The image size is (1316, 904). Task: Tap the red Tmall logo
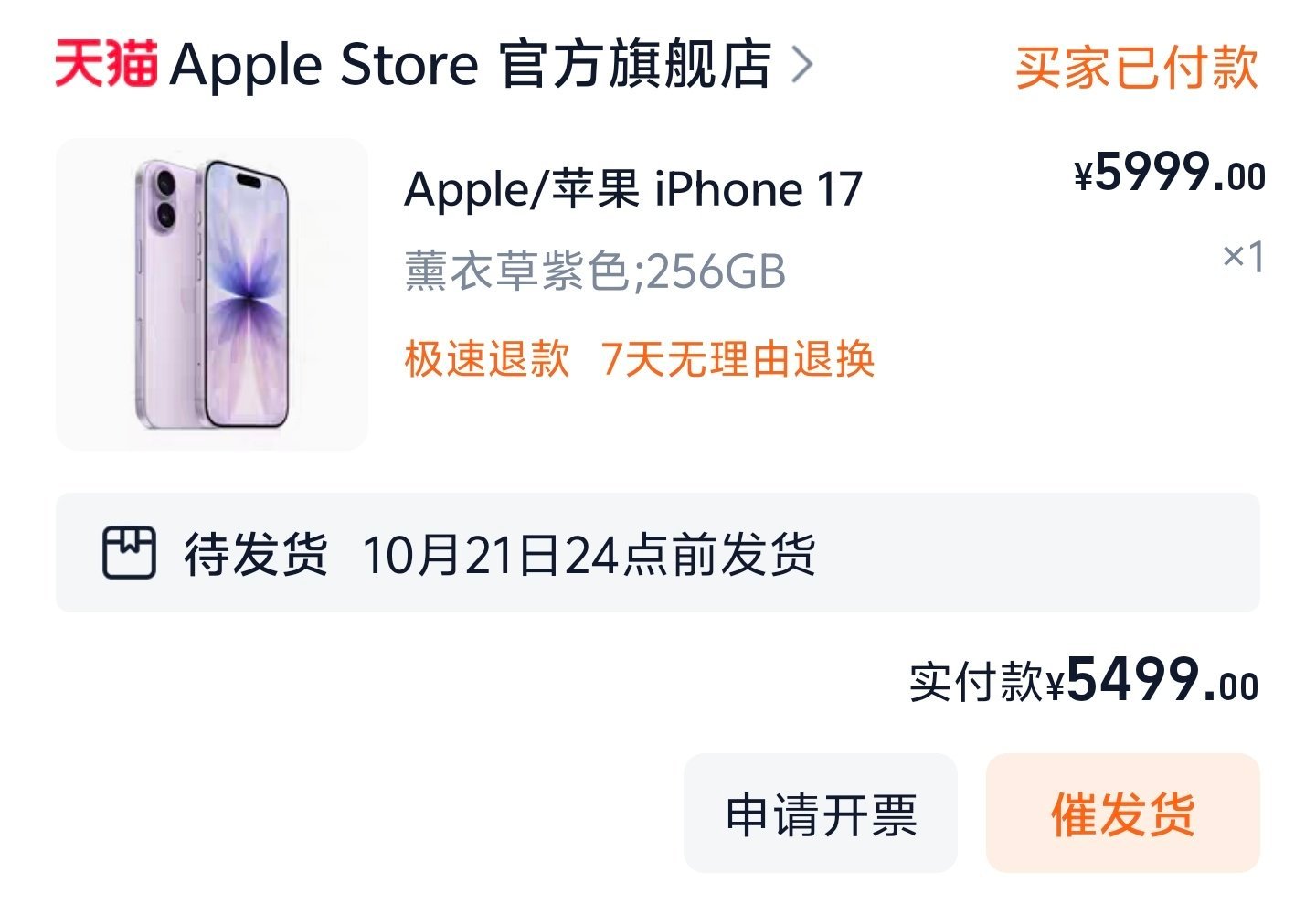[x=106, y=65]
